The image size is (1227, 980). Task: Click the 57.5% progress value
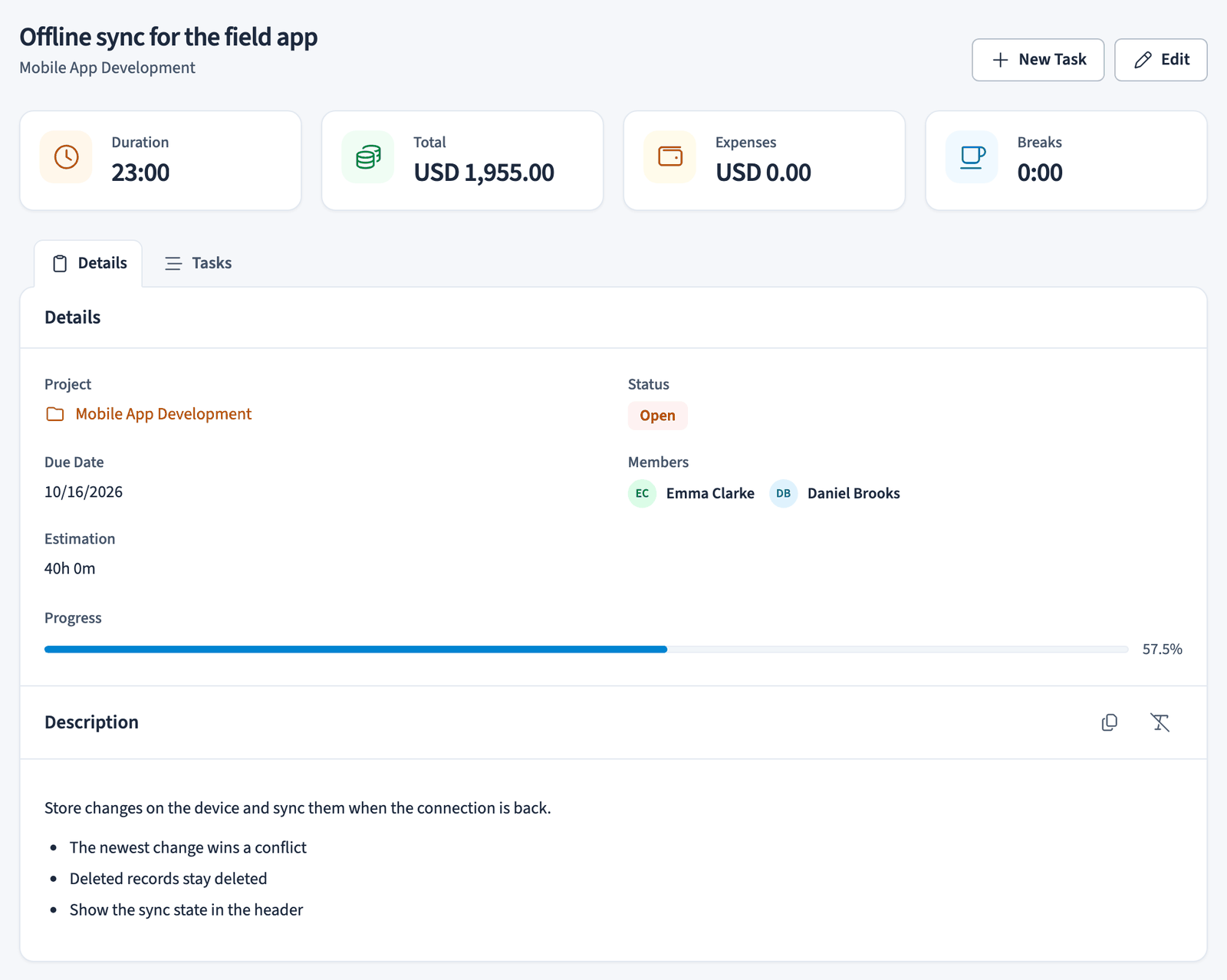(x=1162, y=649)
